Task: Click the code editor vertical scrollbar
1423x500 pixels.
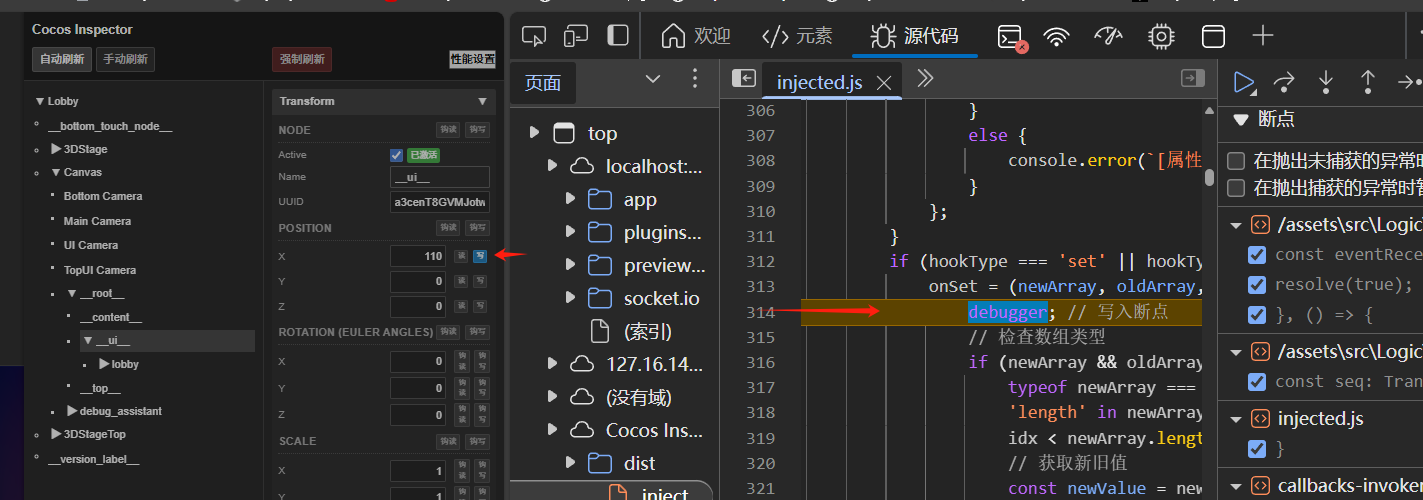Action: pyautogui.click(x=1209, y=178)
